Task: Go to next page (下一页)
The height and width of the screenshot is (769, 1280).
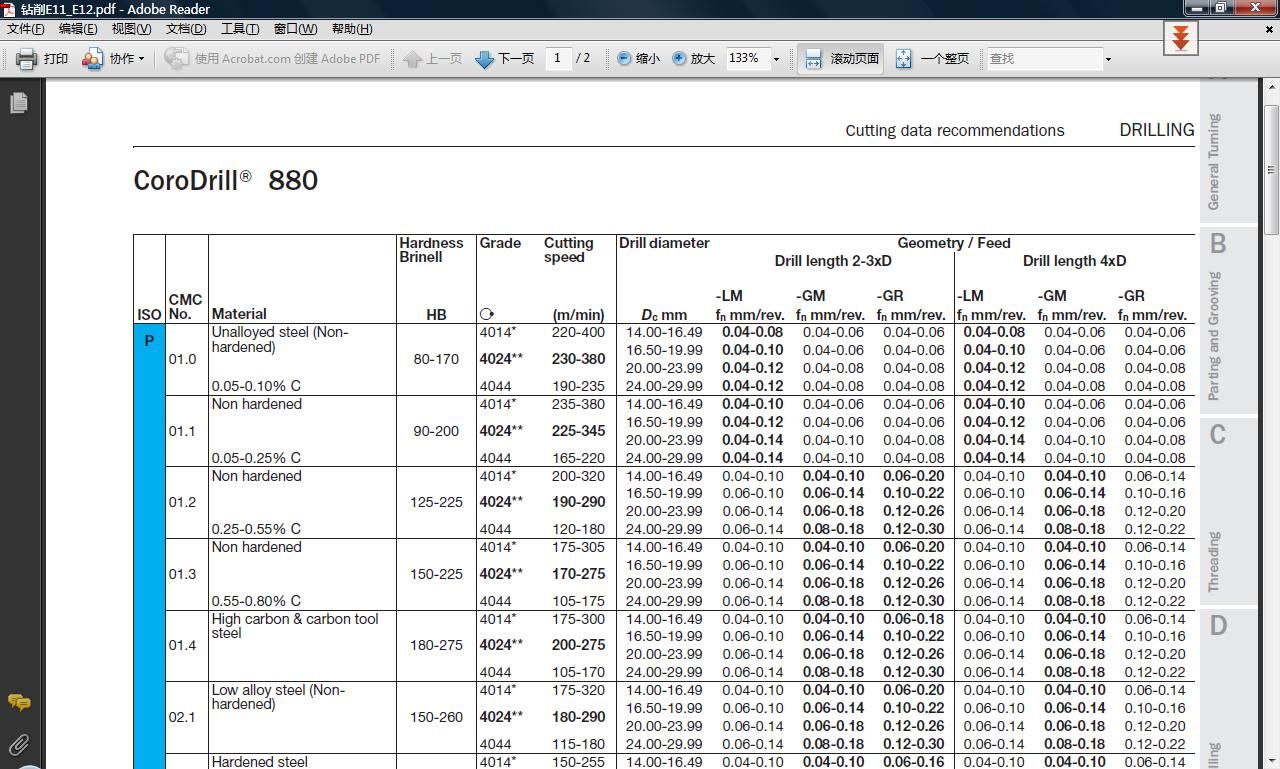Action: pyautogui.click(x=505, y=59)
